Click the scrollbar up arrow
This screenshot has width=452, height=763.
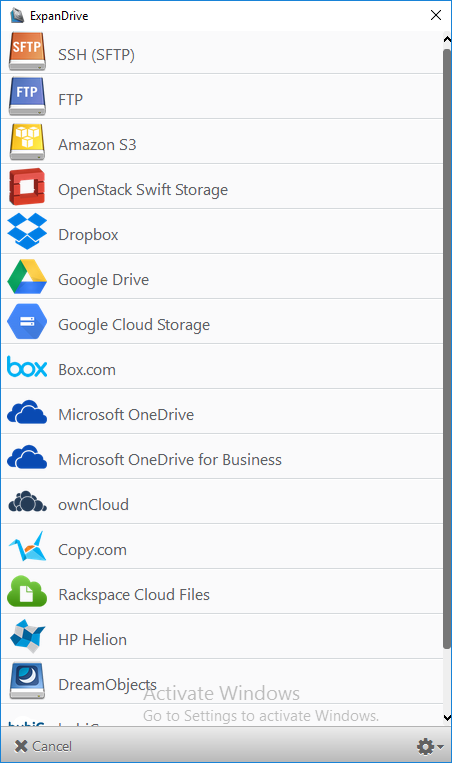(x=447, y=39)
